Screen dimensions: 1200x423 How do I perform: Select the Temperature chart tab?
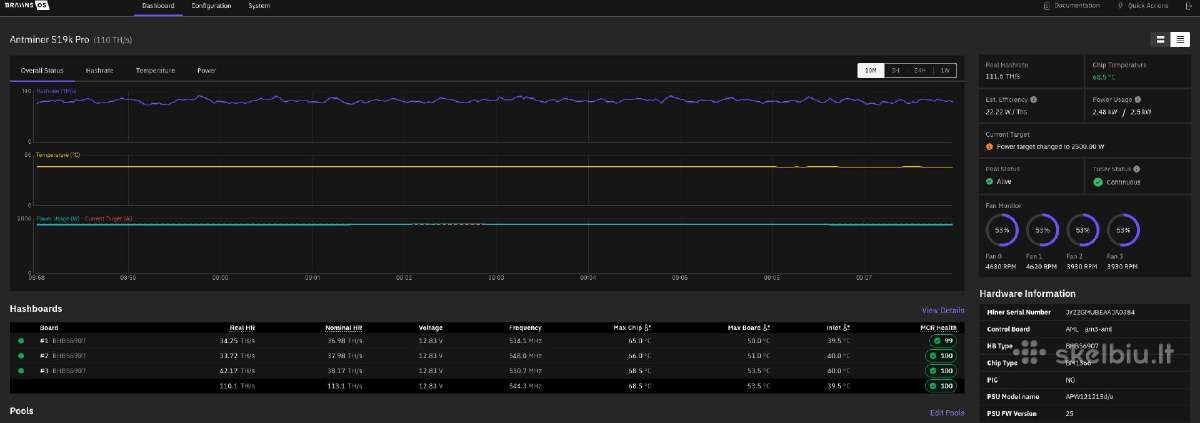(155, 70)
